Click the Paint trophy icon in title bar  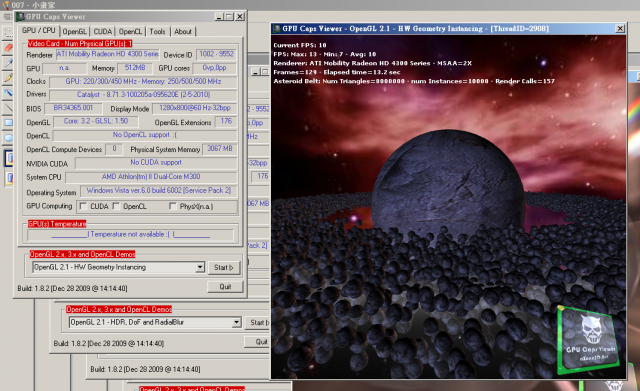(x=6, y=5)
